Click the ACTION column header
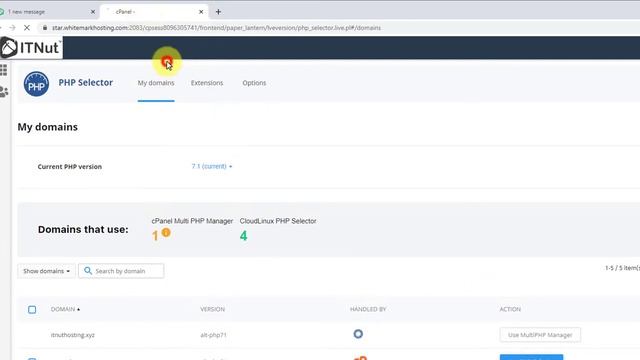 tap(510, 309)
